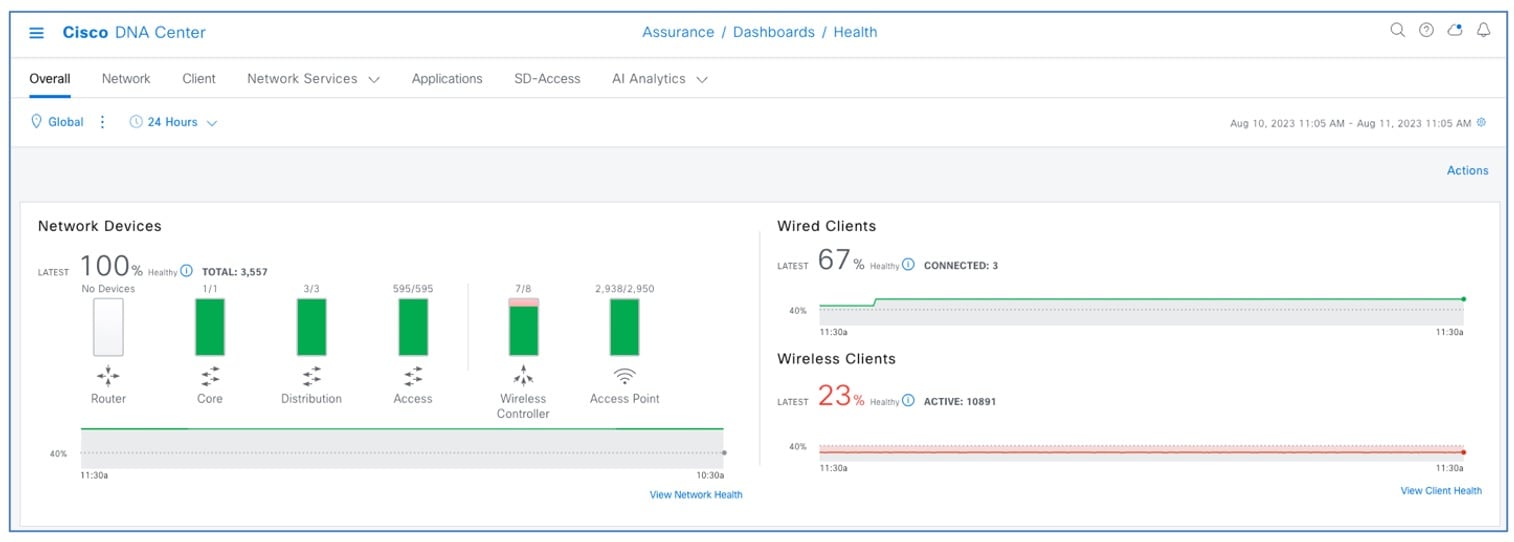This screenshot has width=1514, height=542.
Task: Click View Client Health link
Action: click(x=1441, y=491)
